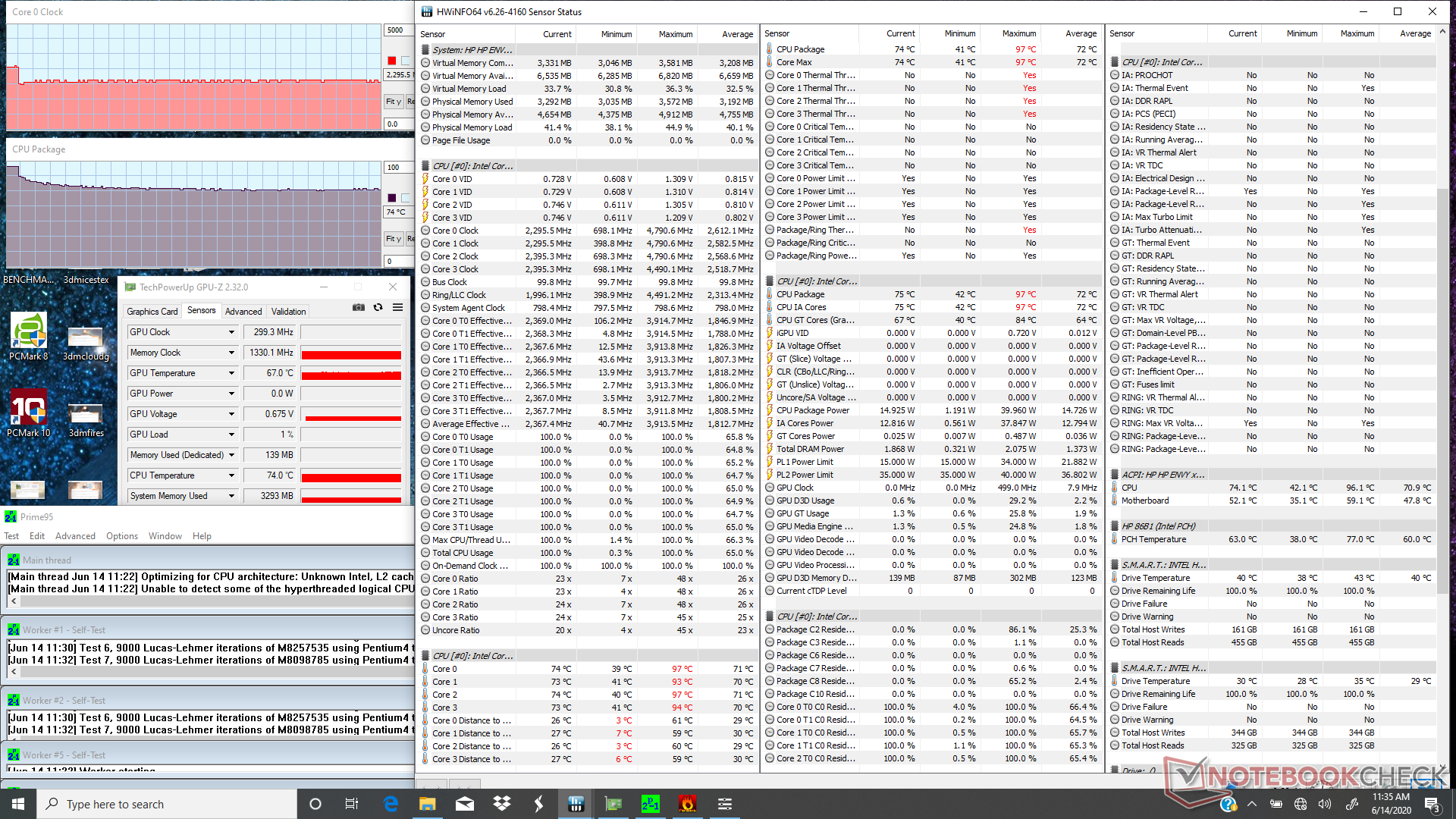
Task: Click the red color swatch in Core 0 Clock
Action: [x=392, y=61]
